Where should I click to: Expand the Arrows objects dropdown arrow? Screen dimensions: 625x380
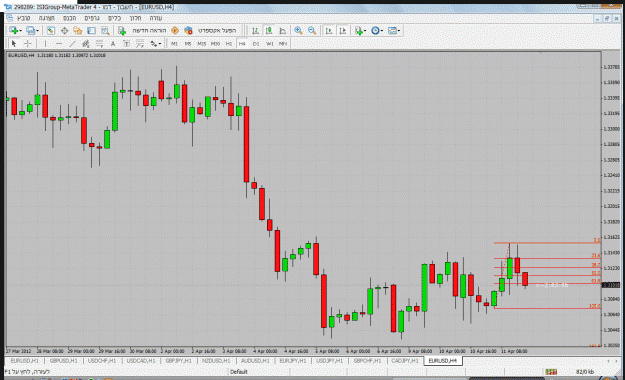(160, 44)
